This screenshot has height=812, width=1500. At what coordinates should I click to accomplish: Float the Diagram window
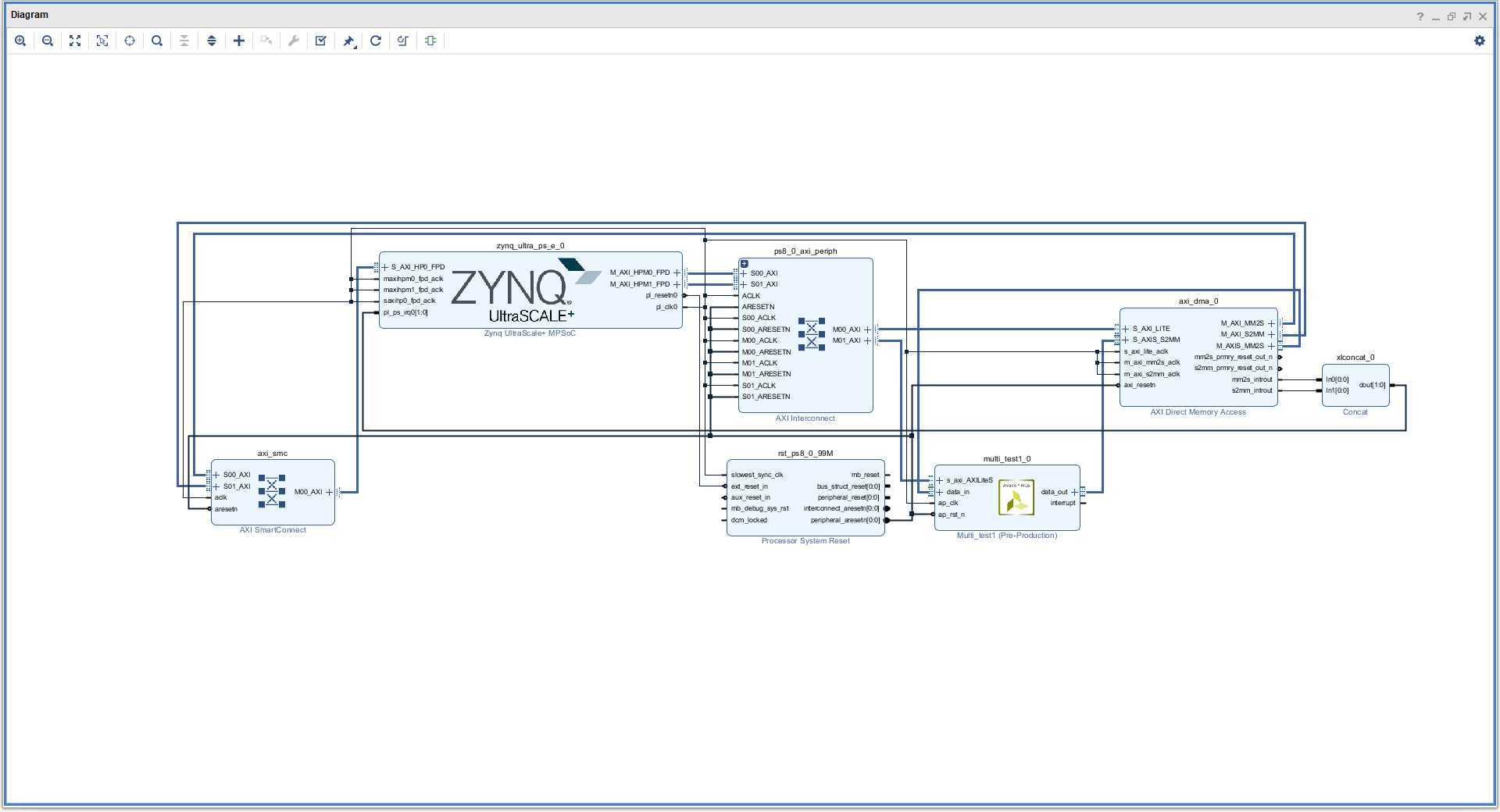click(1467, 16)
